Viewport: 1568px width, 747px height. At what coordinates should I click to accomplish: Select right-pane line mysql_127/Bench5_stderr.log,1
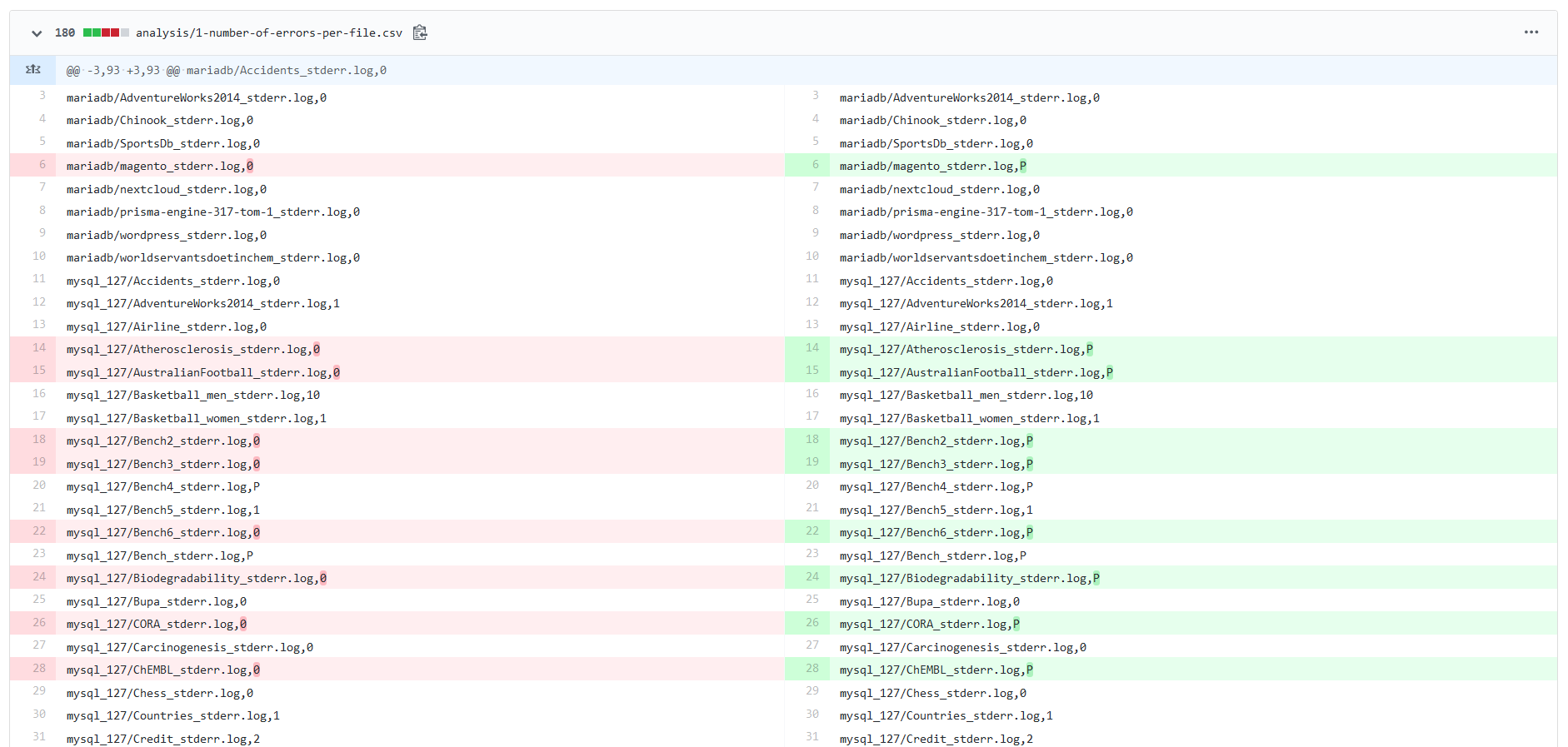[936, 510]
